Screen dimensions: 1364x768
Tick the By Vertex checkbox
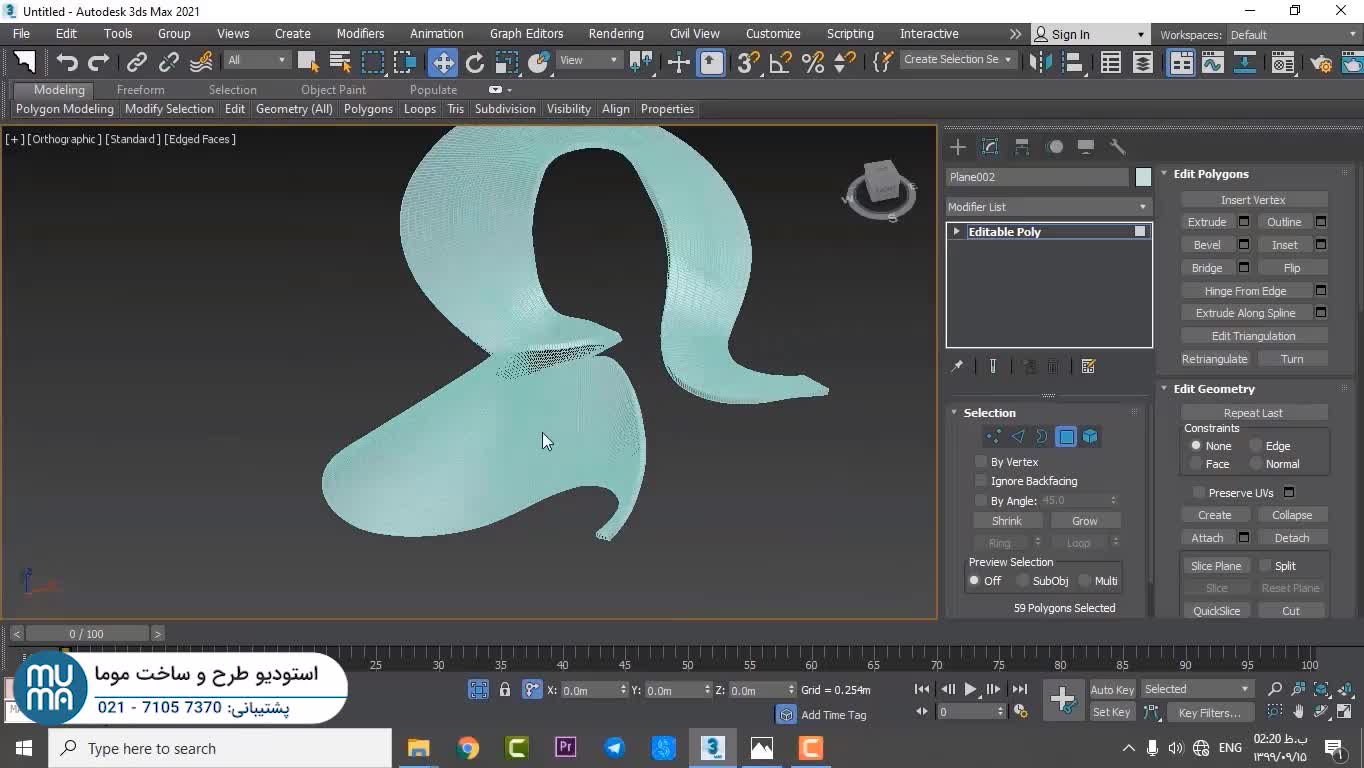(981, 462)
